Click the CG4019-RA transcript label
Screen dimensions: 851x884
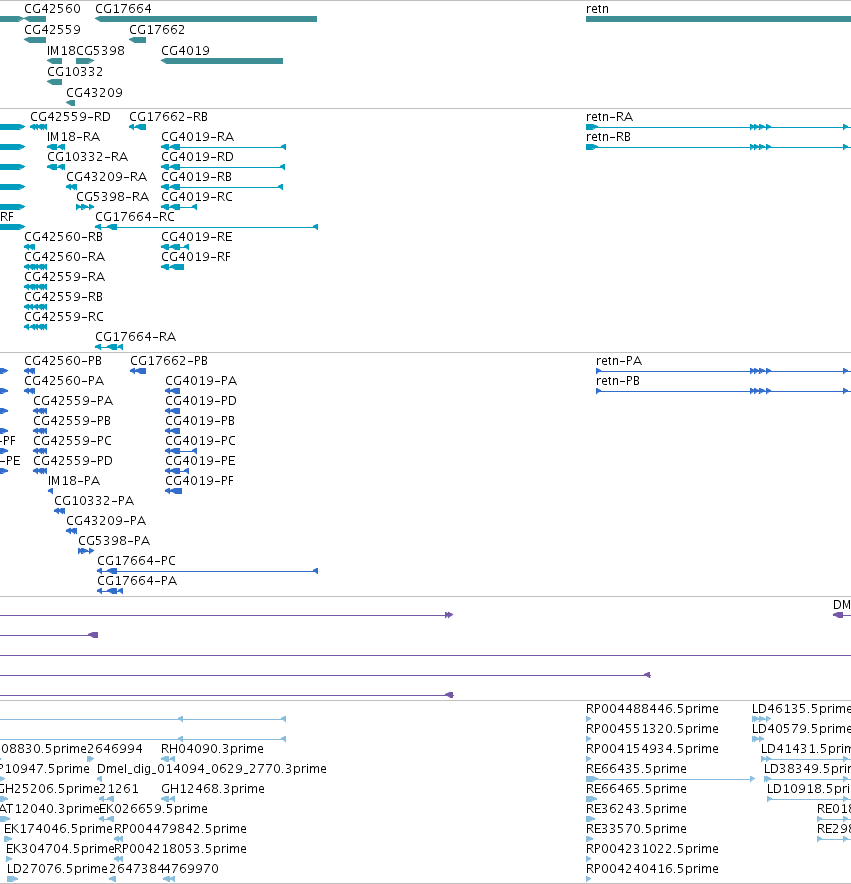197,137
